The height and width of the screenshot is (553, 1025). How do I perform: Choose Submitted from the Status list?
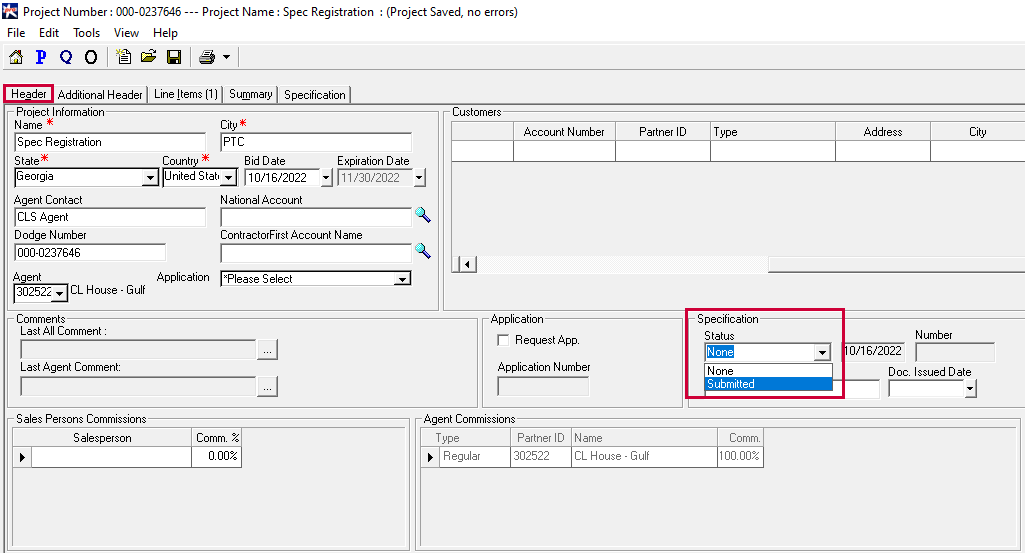767,384
